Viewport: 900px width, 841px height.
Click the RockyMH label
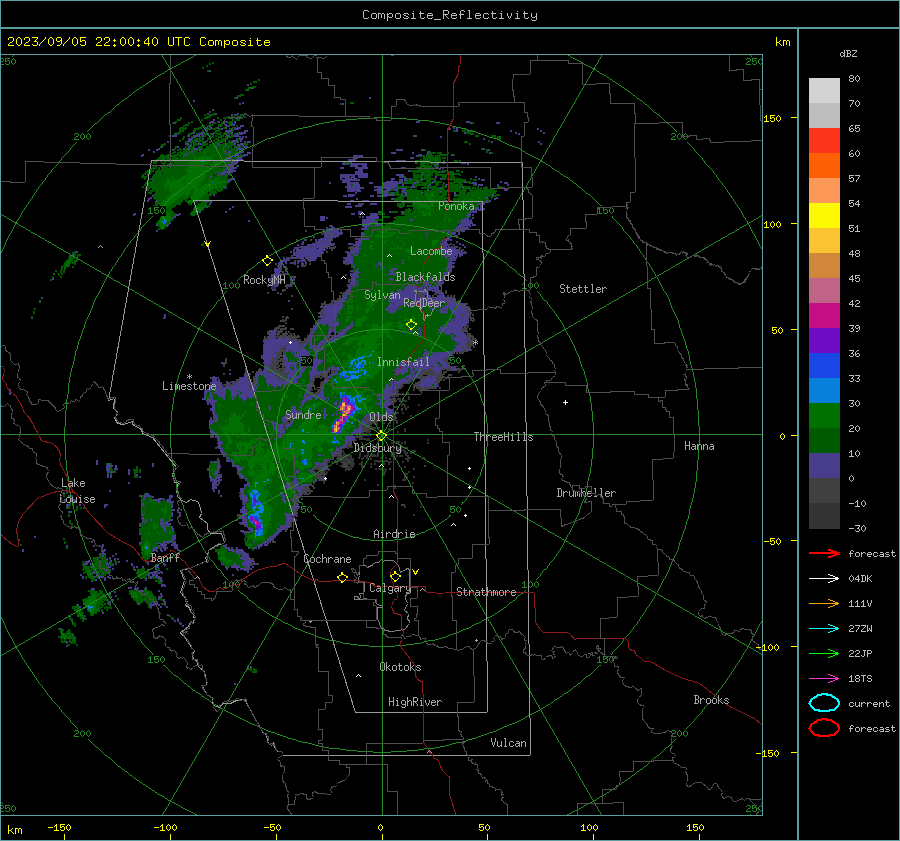[264, 280]
